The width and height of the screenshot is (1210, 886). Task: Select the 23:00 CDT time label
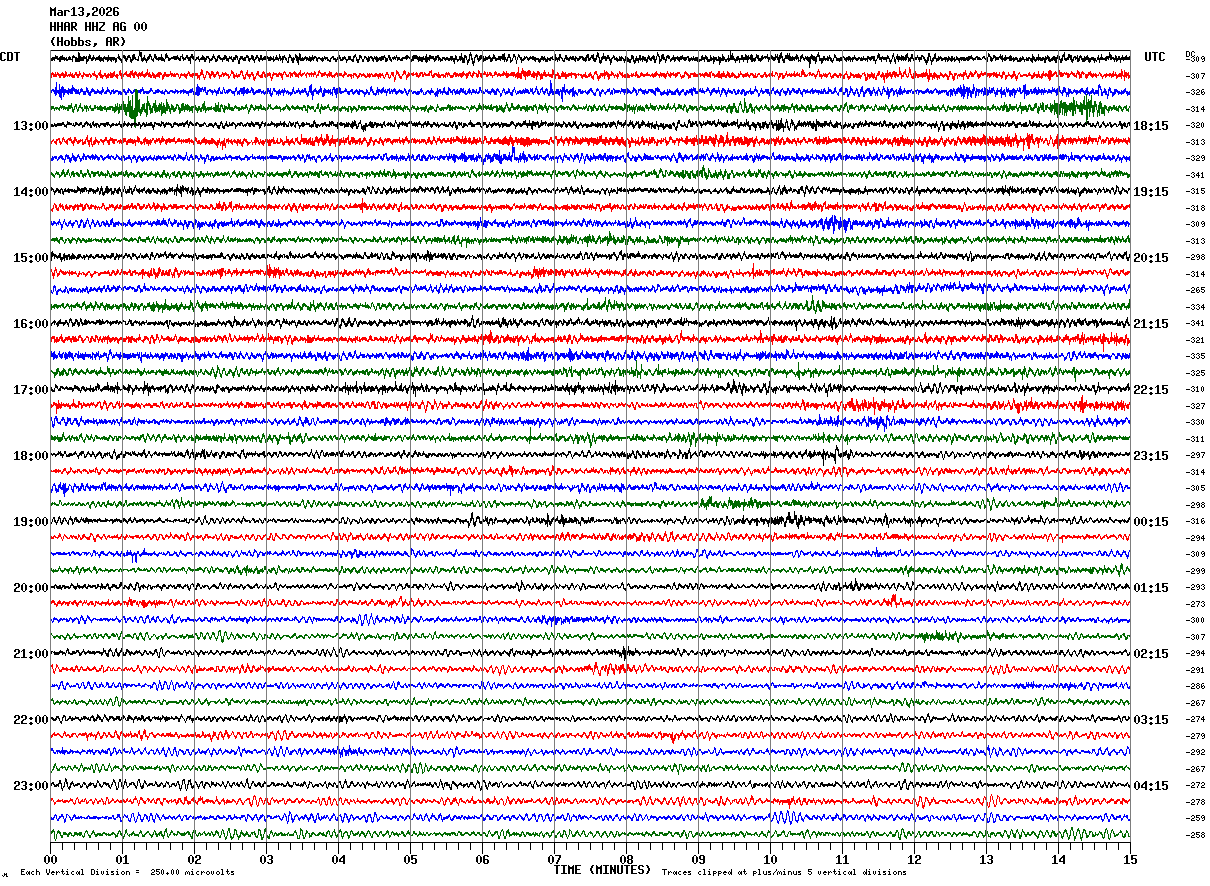(x=31, y=786)
